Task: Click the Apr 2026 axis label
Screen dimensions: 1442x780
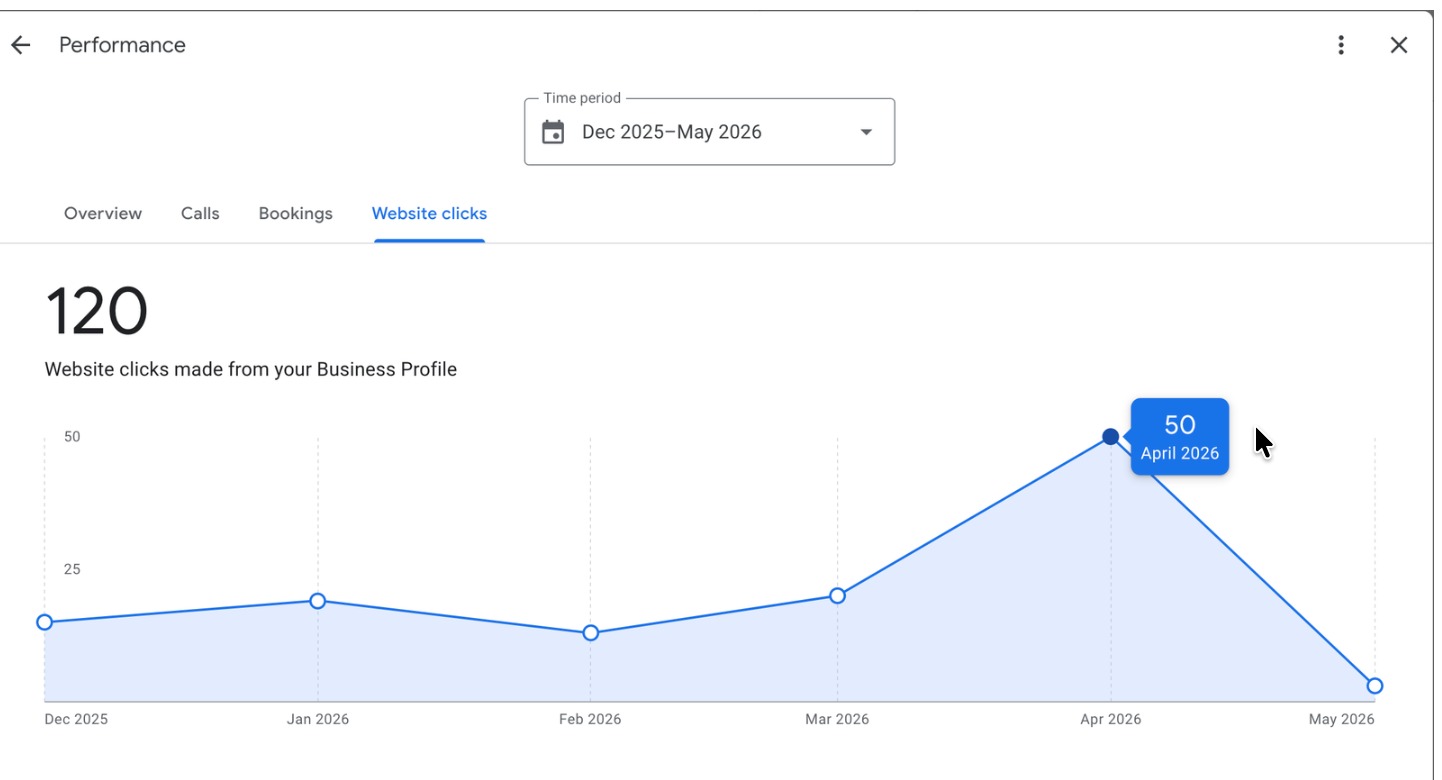Action: (1110, 719)
